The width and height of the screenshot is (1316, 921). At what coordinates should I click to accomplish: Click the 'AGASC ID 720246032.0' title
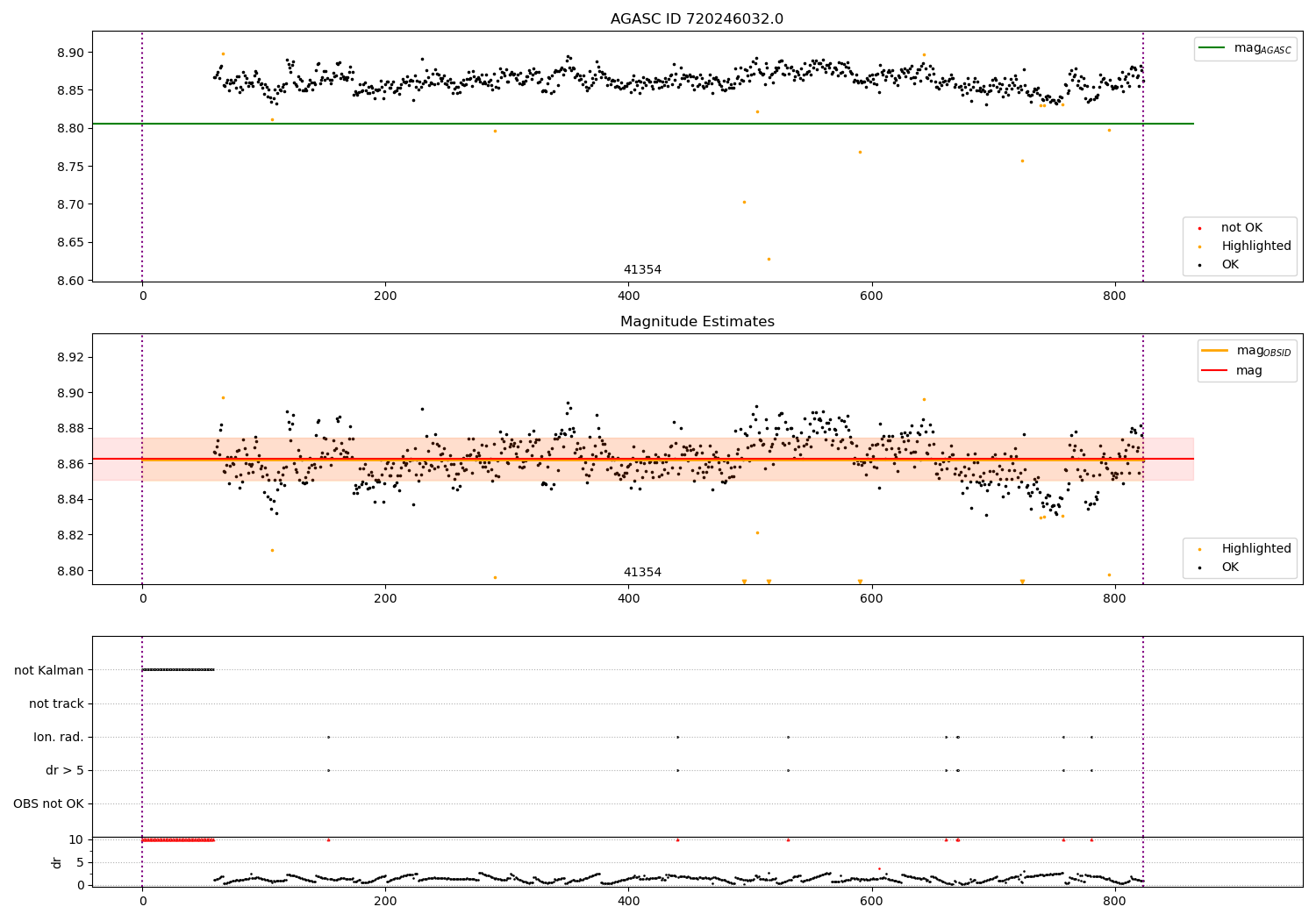click(x=697, y=19)
